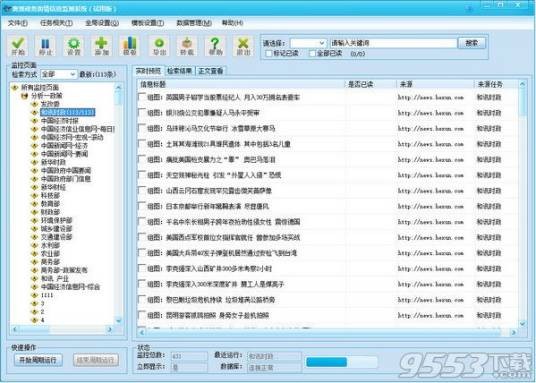The height and width of the screenshot is (383, 536).
Task: Click the node icon beside 交通建设部
Action: click(x=34, y=237)
